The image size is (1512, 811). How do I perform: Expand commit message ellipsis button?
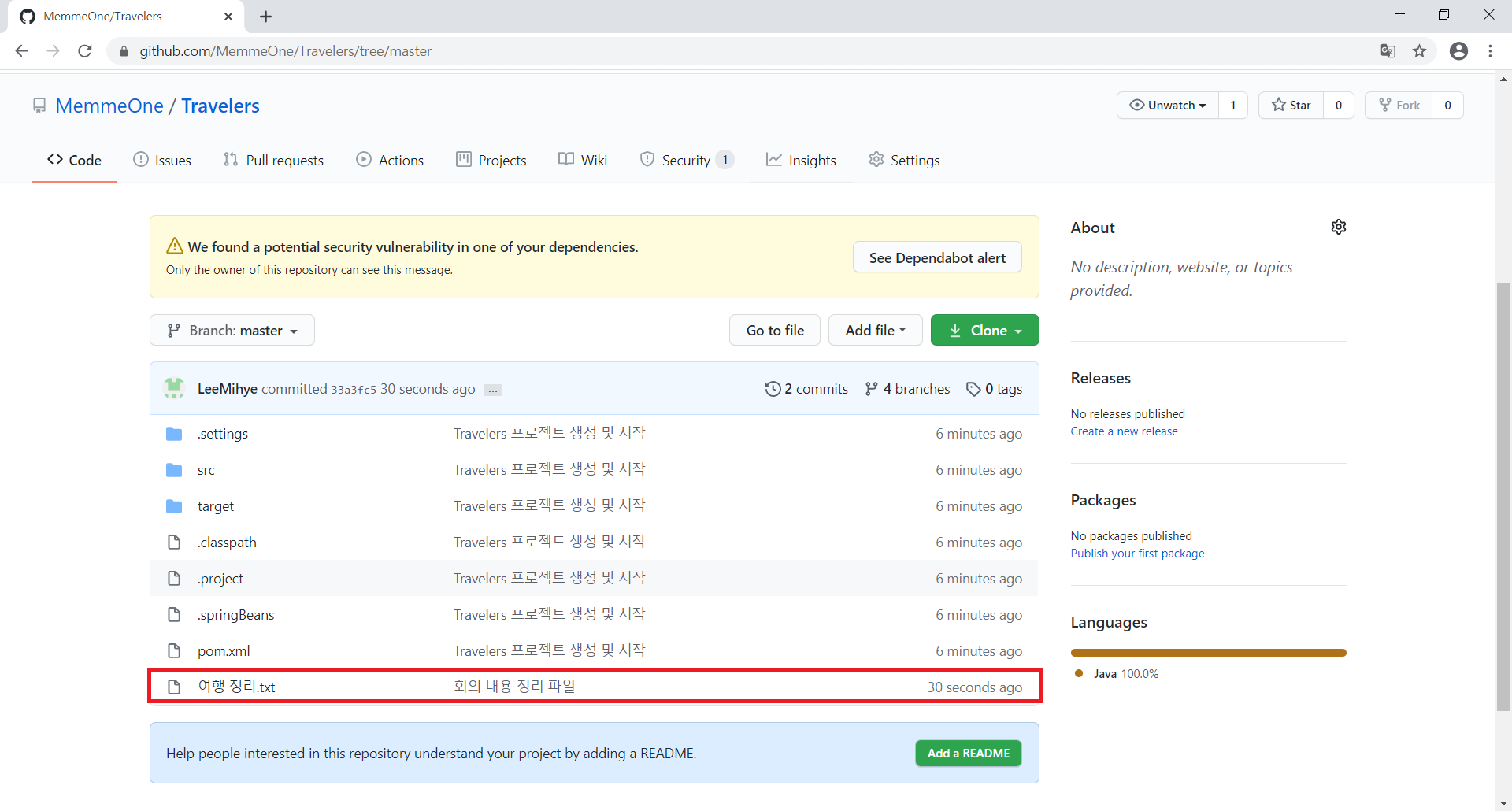tap(493, 390)
